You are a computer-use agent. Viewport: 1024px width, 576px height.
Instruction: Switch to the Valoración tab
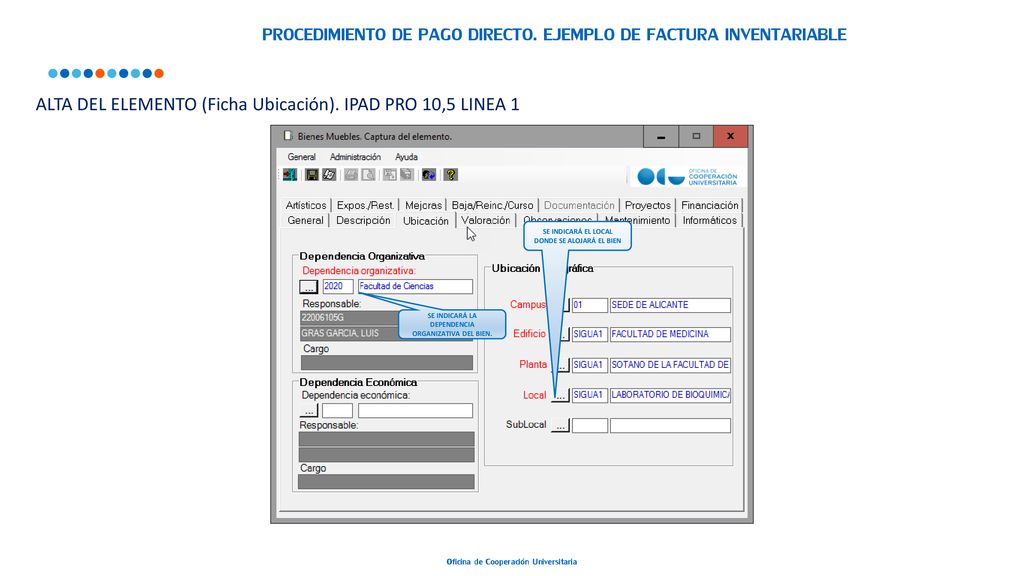coord(486,221)
